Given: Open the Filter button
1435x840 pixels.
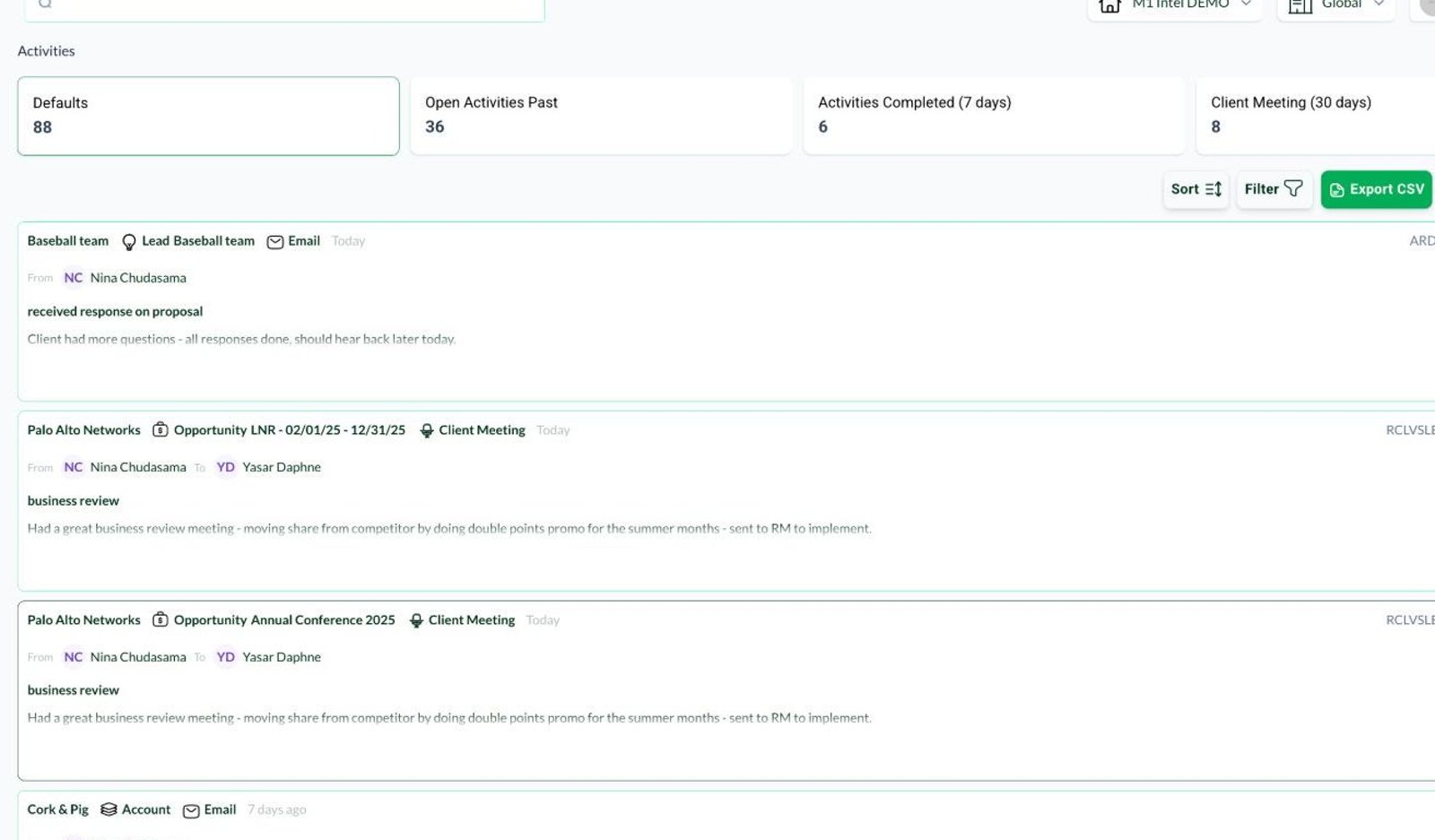Looking at the screenshot, I should point(1274,189).
